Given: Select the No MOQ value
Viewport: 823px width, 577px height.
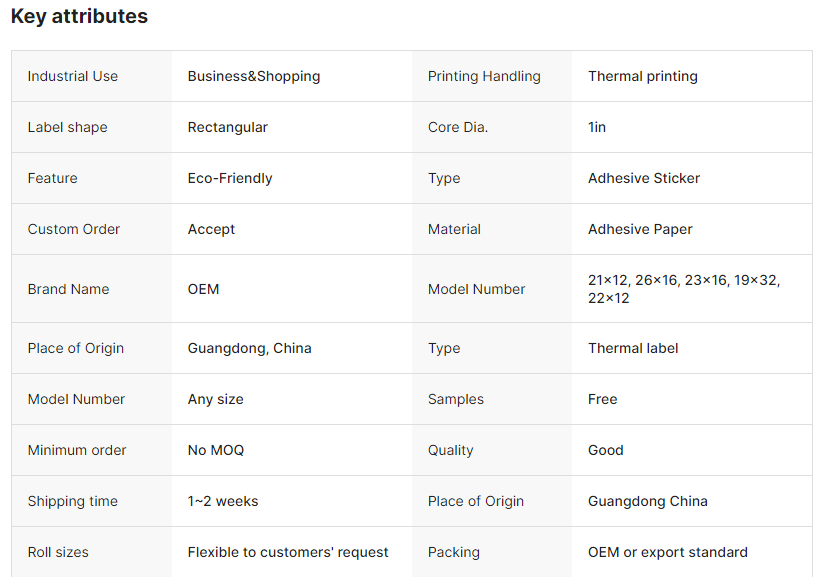Looking at the screenshot, I should 216,450.
